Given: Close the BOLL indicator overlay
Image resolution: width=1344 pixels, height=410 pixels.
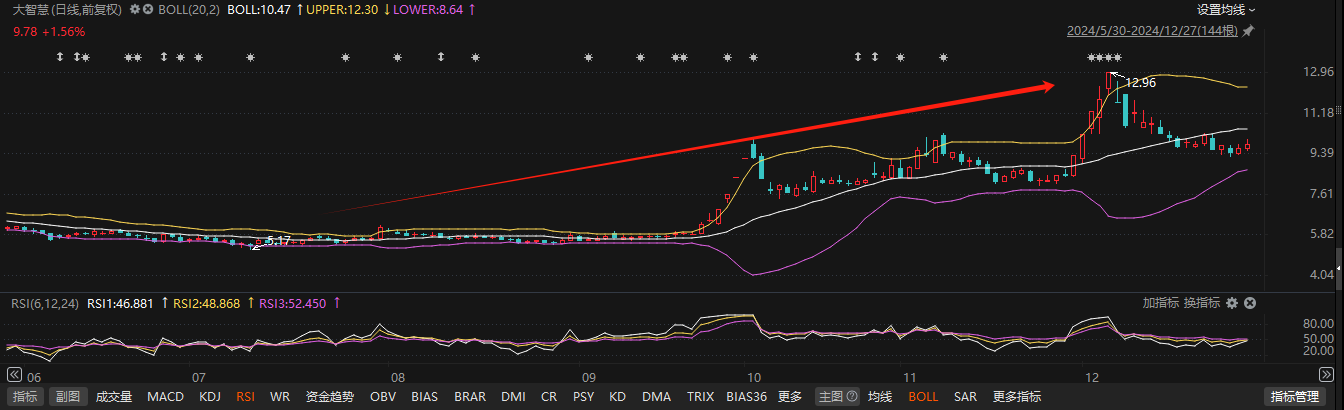Looking at the screenshot, I should click(148, 9).
